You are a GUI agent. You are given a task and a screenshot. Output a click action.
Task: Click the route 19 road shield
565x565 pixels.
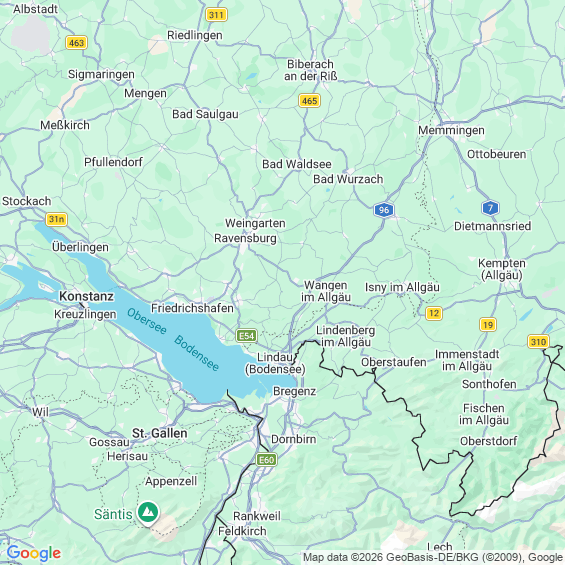[488, 325]
